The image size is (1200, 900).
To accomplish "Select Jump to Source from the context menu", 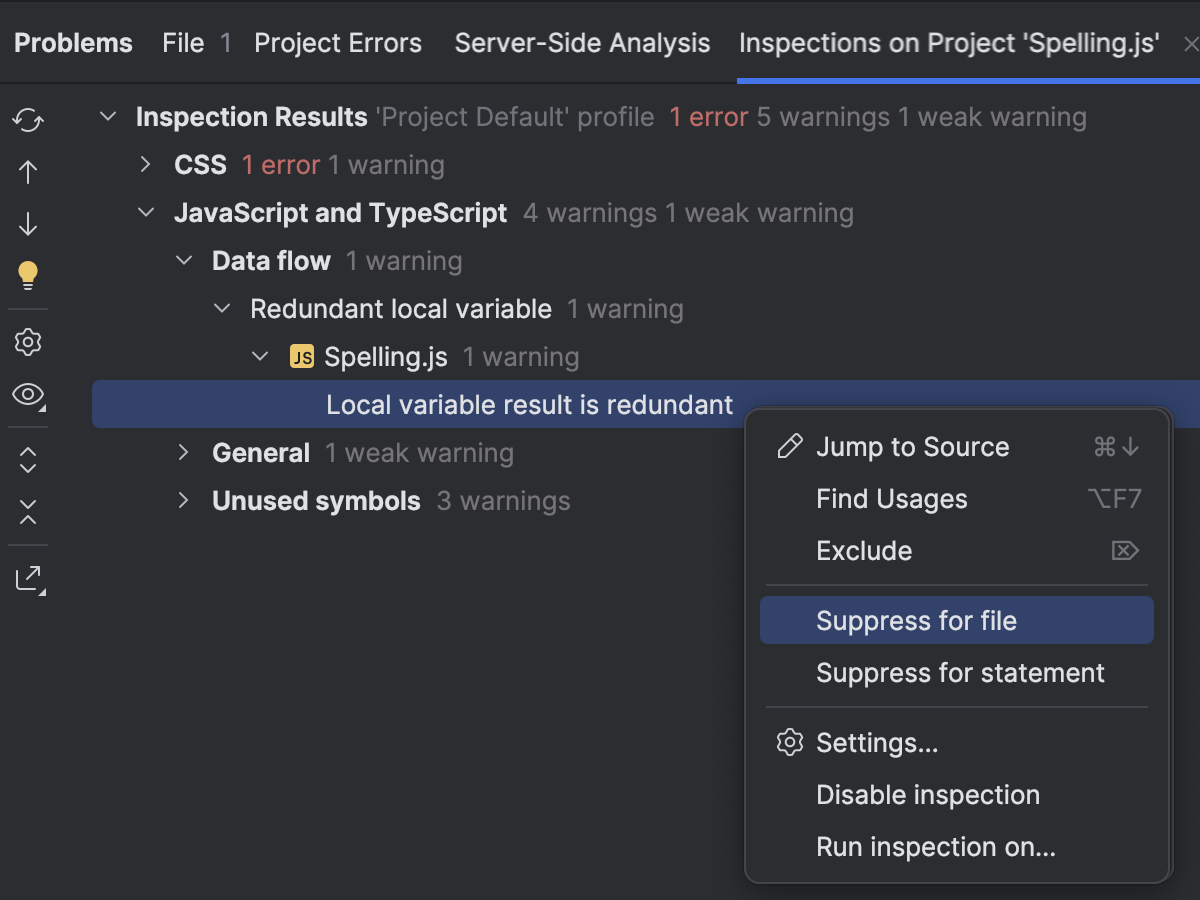I will pos(912,447).
